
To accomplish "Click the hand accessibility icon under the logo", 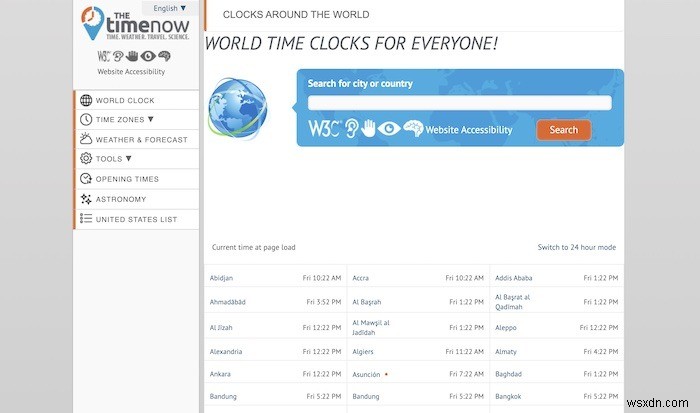I will pyautogui.click(x=132, y=56).
